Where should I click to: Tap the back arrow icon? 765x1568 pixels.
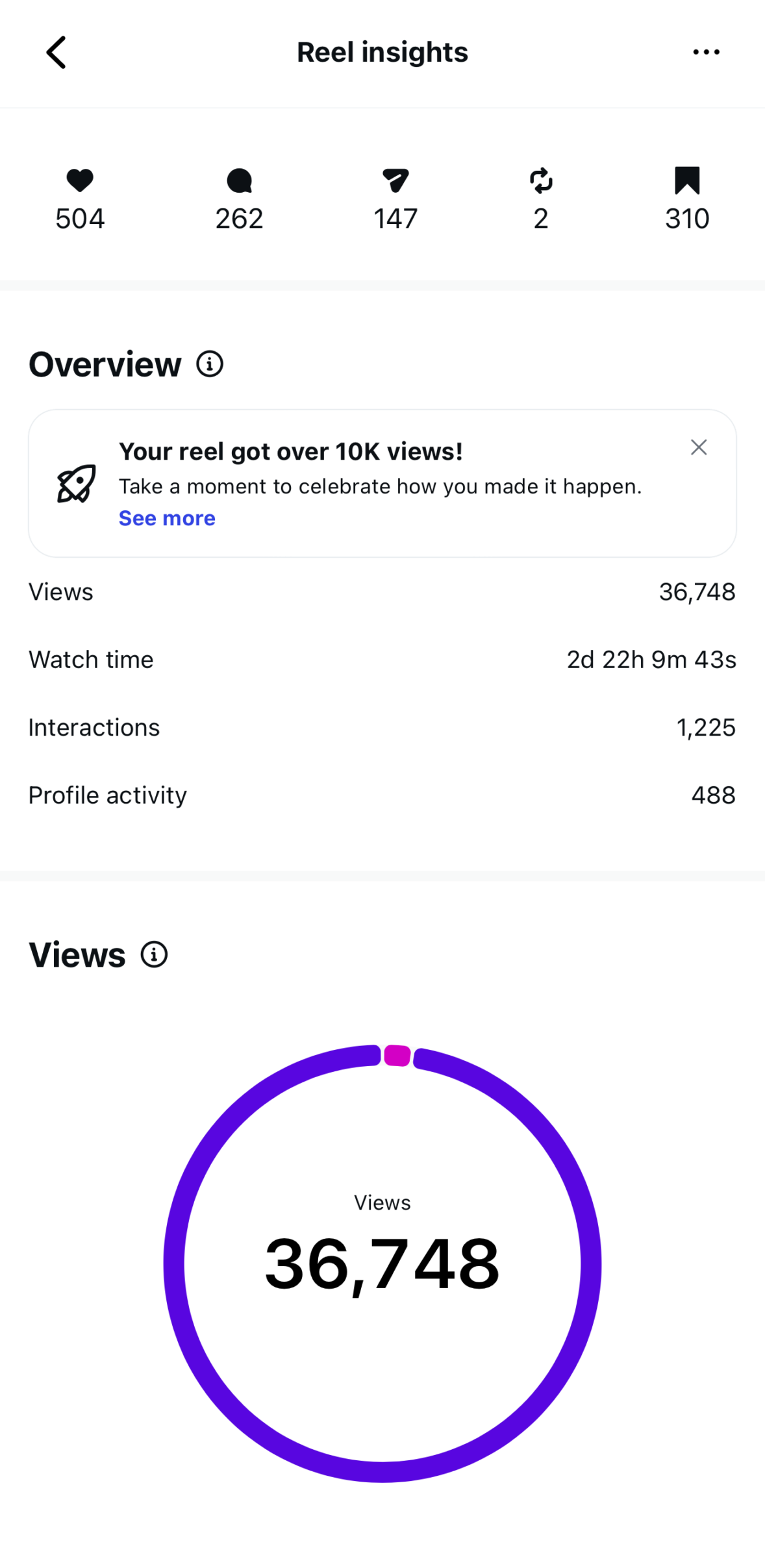pos(56,52)
